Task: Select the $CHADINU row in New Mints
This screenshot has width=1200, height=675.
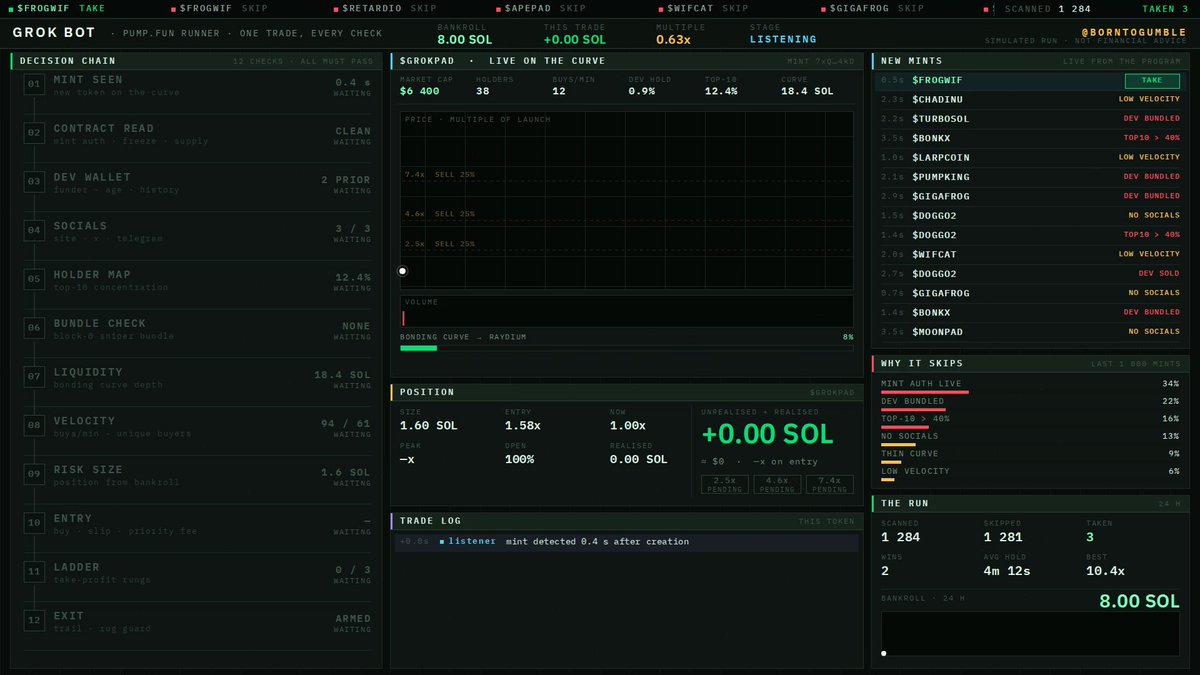Action: pyautogui.click(x=1028, y=99)
